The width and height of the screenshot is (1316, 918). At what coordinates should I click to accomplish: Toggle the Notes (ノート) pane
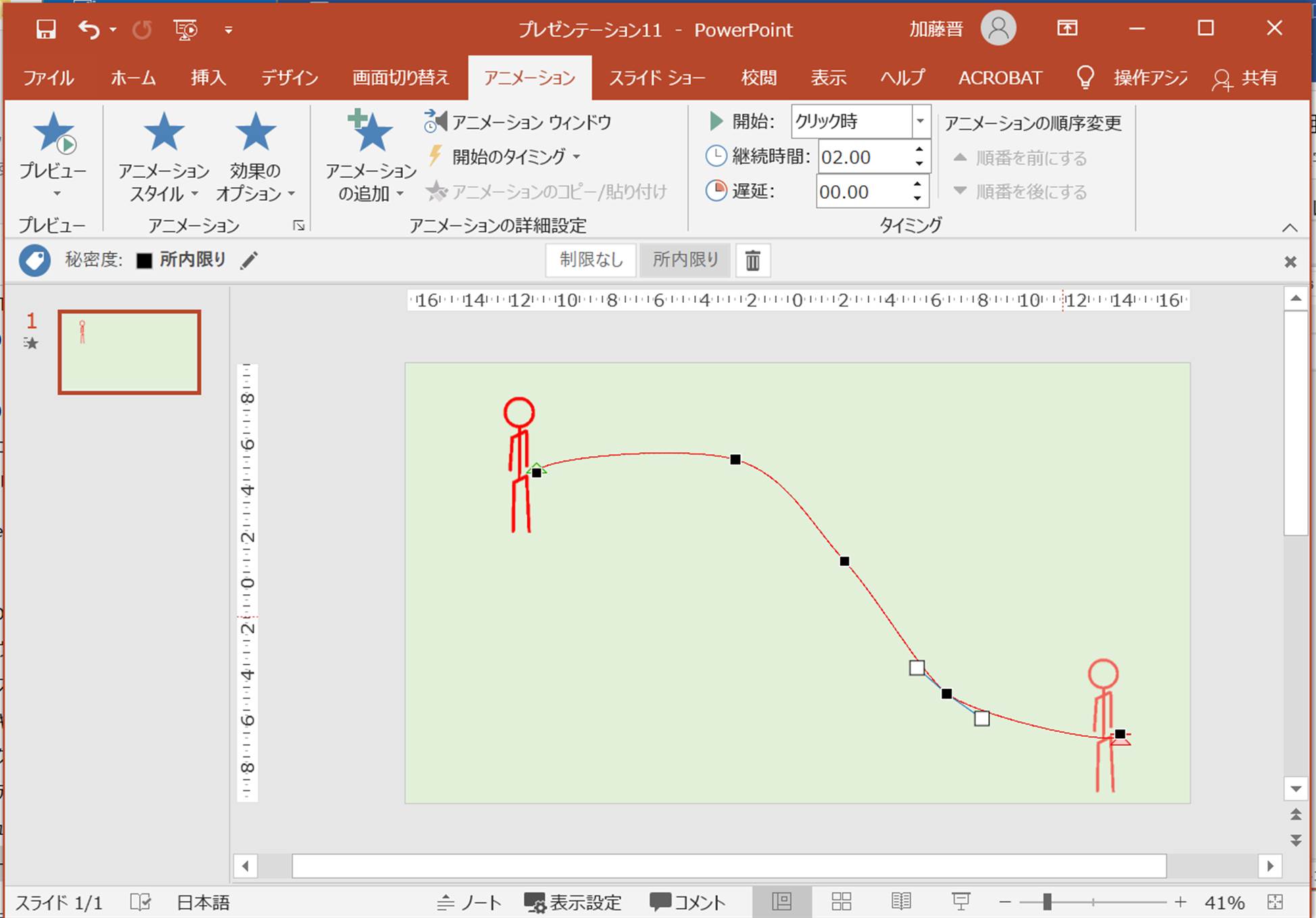(469, 902)
